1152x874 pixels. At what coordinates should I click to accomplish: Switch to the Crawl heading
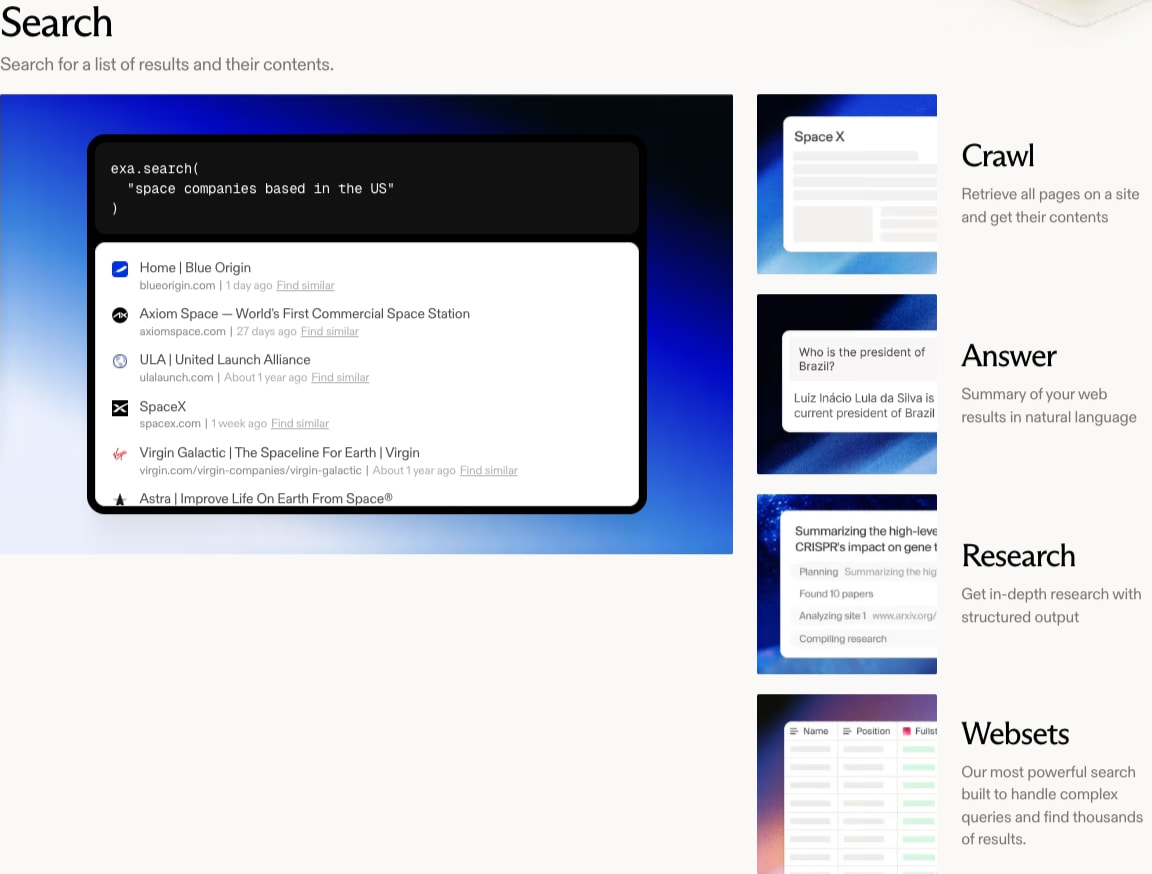pyautogui.click(x=997, y=156)
